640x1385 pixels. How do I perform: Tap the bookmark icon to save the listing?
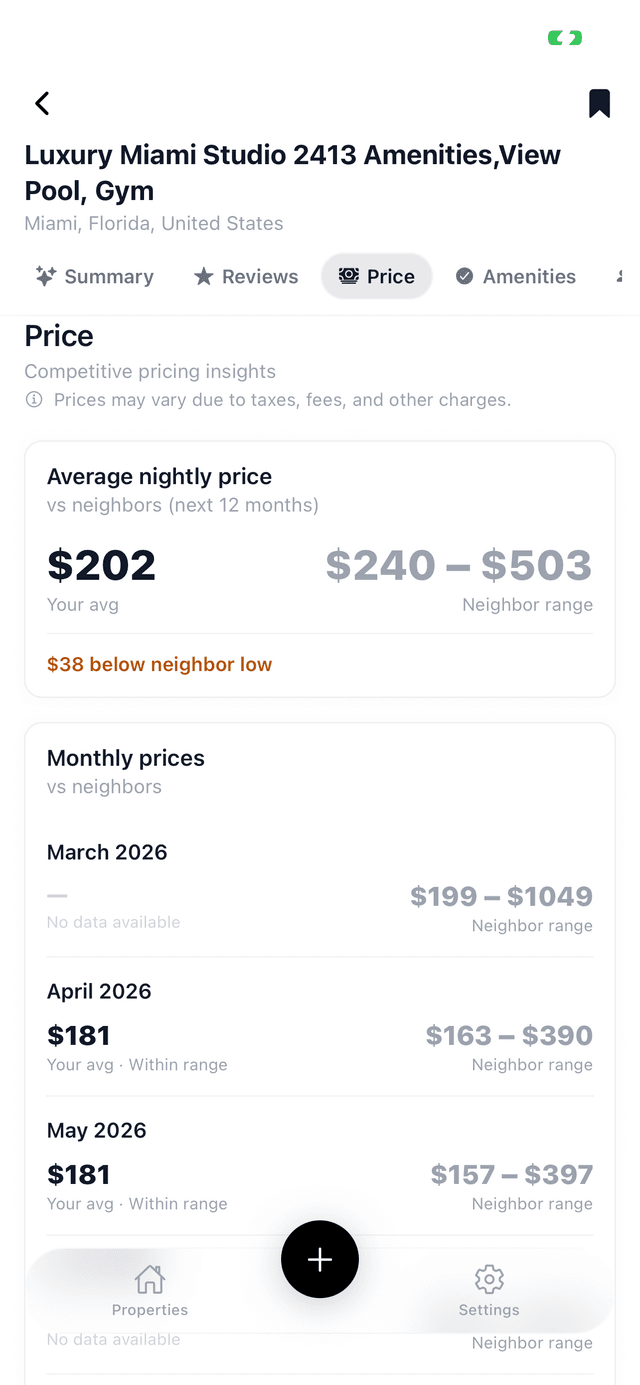tap(599, 103)
